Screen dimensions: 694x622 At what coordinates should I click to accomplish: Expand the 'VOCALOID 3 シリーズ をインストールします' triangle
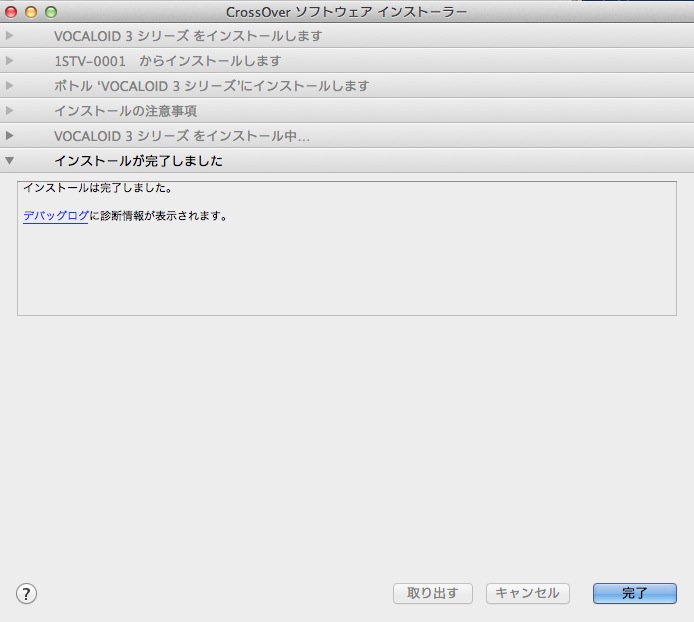tap(9, 35)
